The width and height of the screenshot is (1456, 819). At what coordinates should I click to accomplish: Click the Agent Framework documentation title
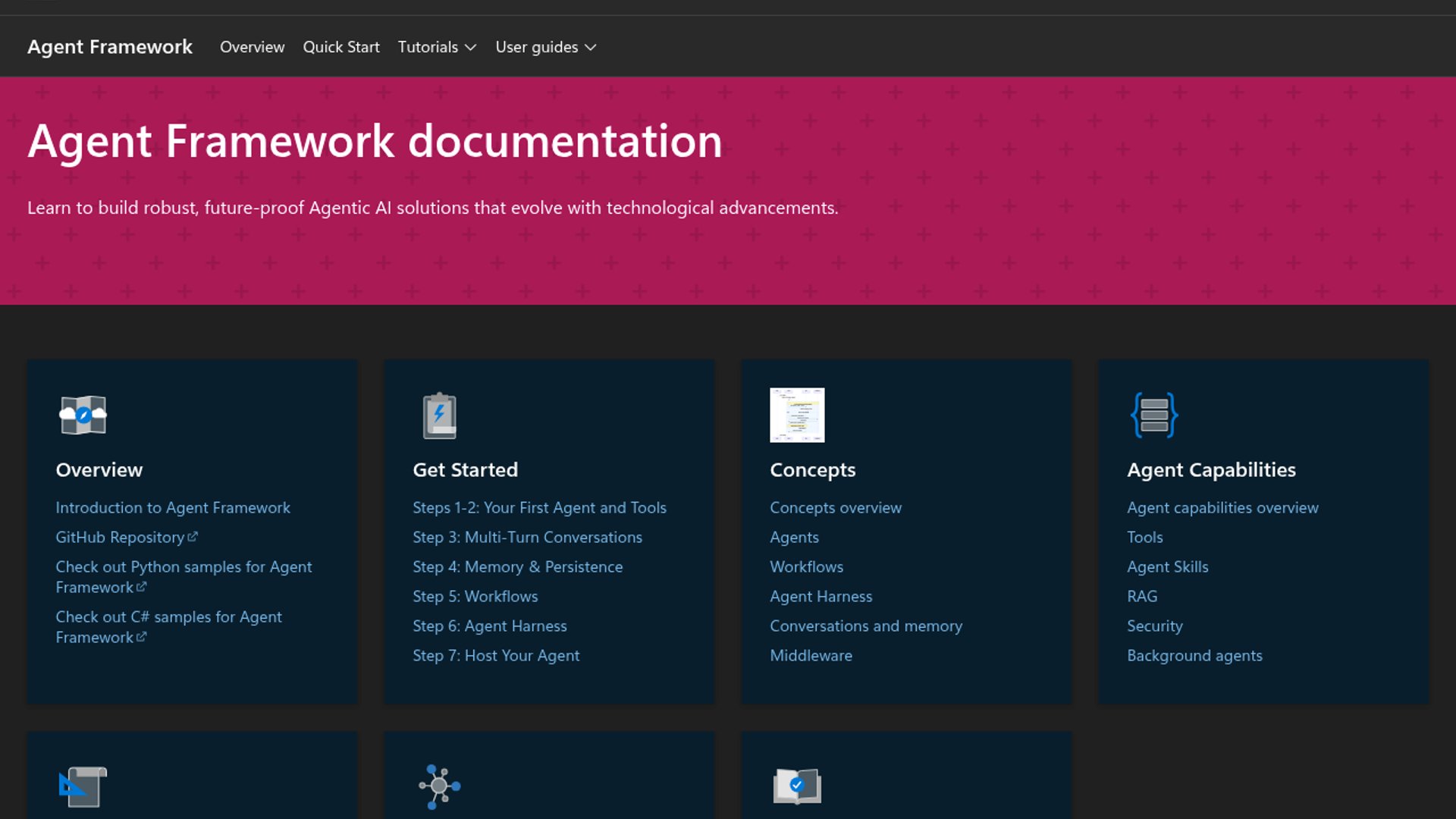(375, 141)
